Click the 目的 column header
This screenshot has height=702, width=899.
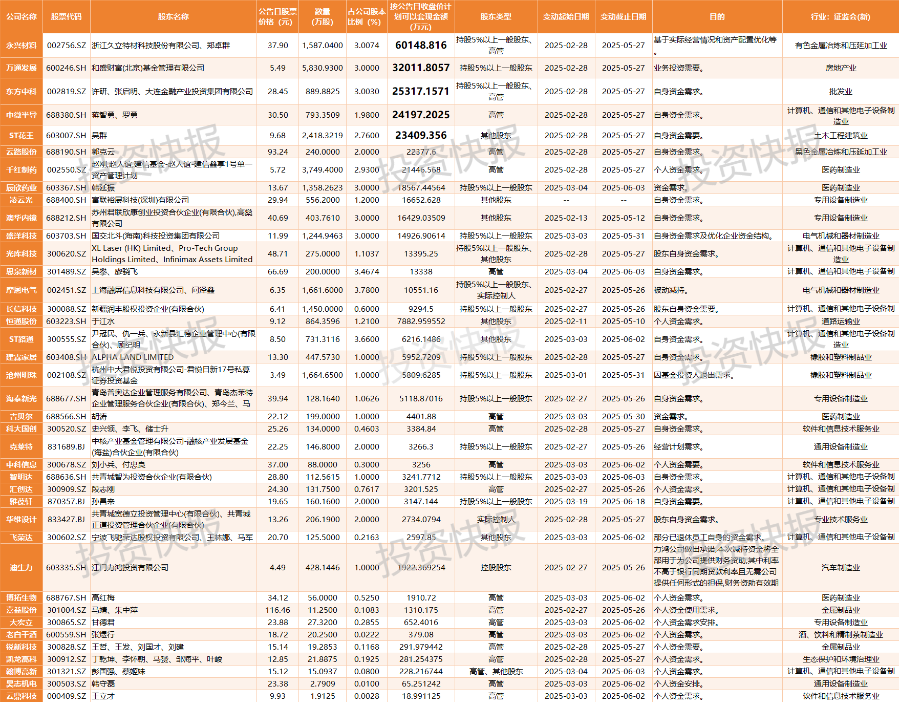tap(717, 17)
